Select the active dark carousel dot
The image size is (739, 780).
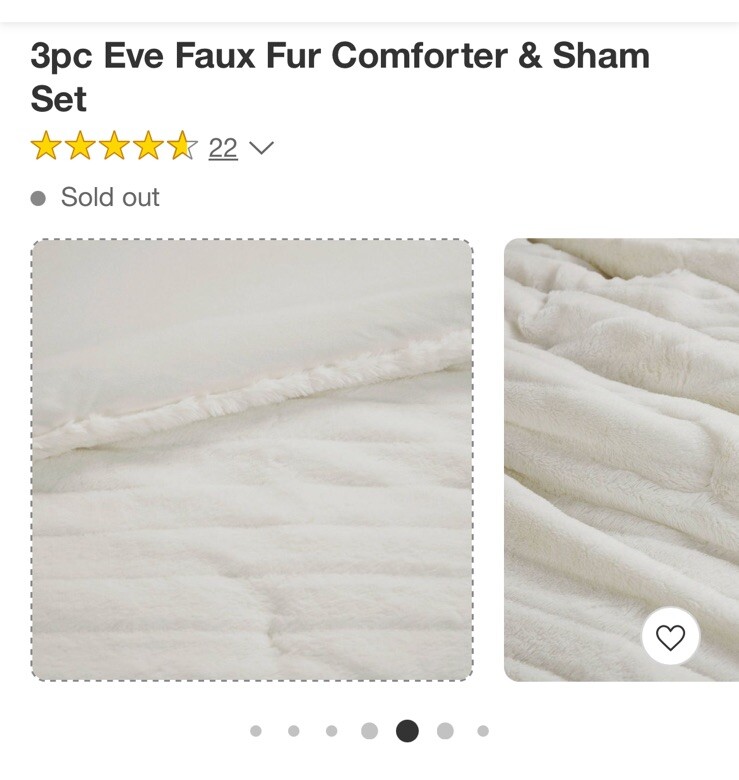[x=407, y=731]
